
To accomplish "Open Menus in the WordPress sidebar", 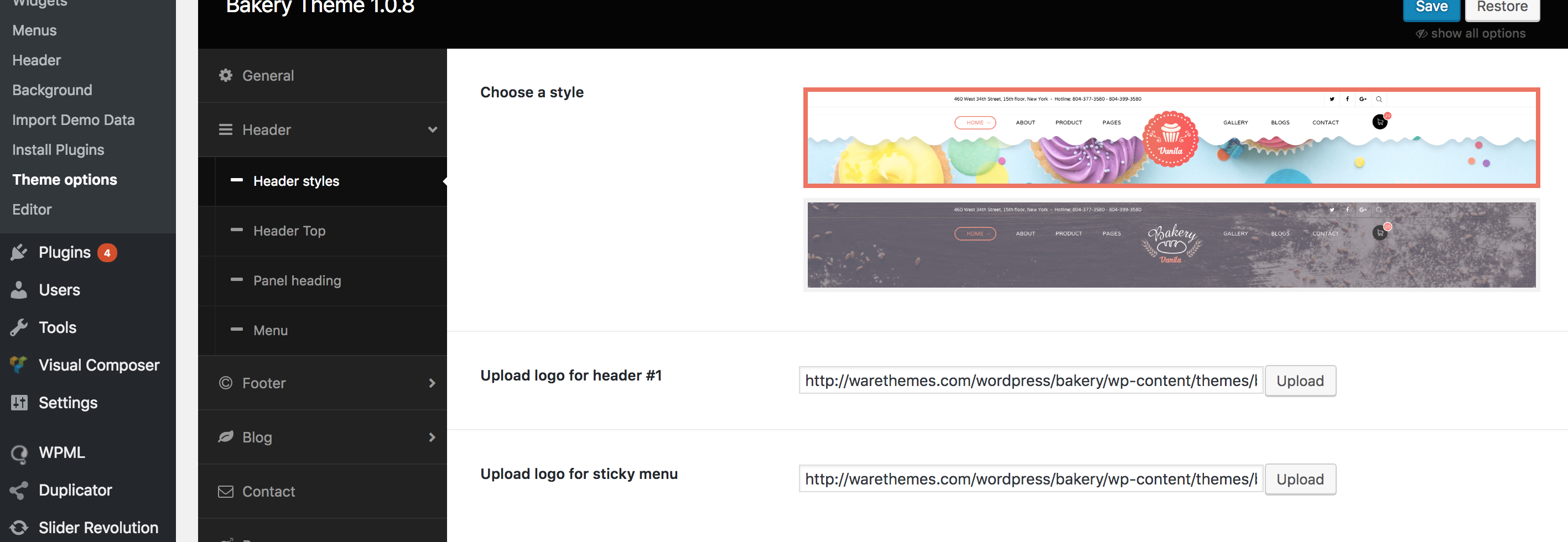I will pyautogui.click(x=35, y=30).
